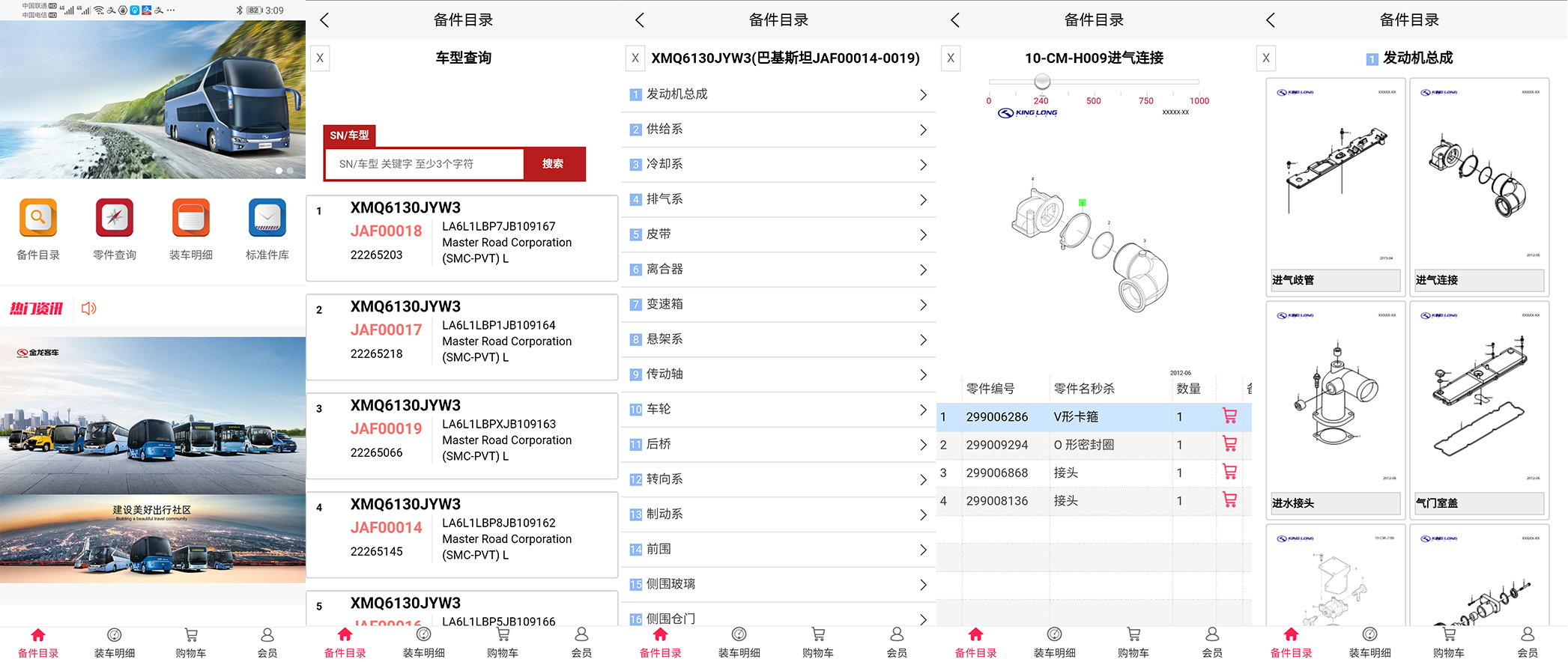The width and height of the screenshot is (1568, 662).
Task: Close the 10-CM-H009进气连接 diagram with X
Action: [951, 58]
